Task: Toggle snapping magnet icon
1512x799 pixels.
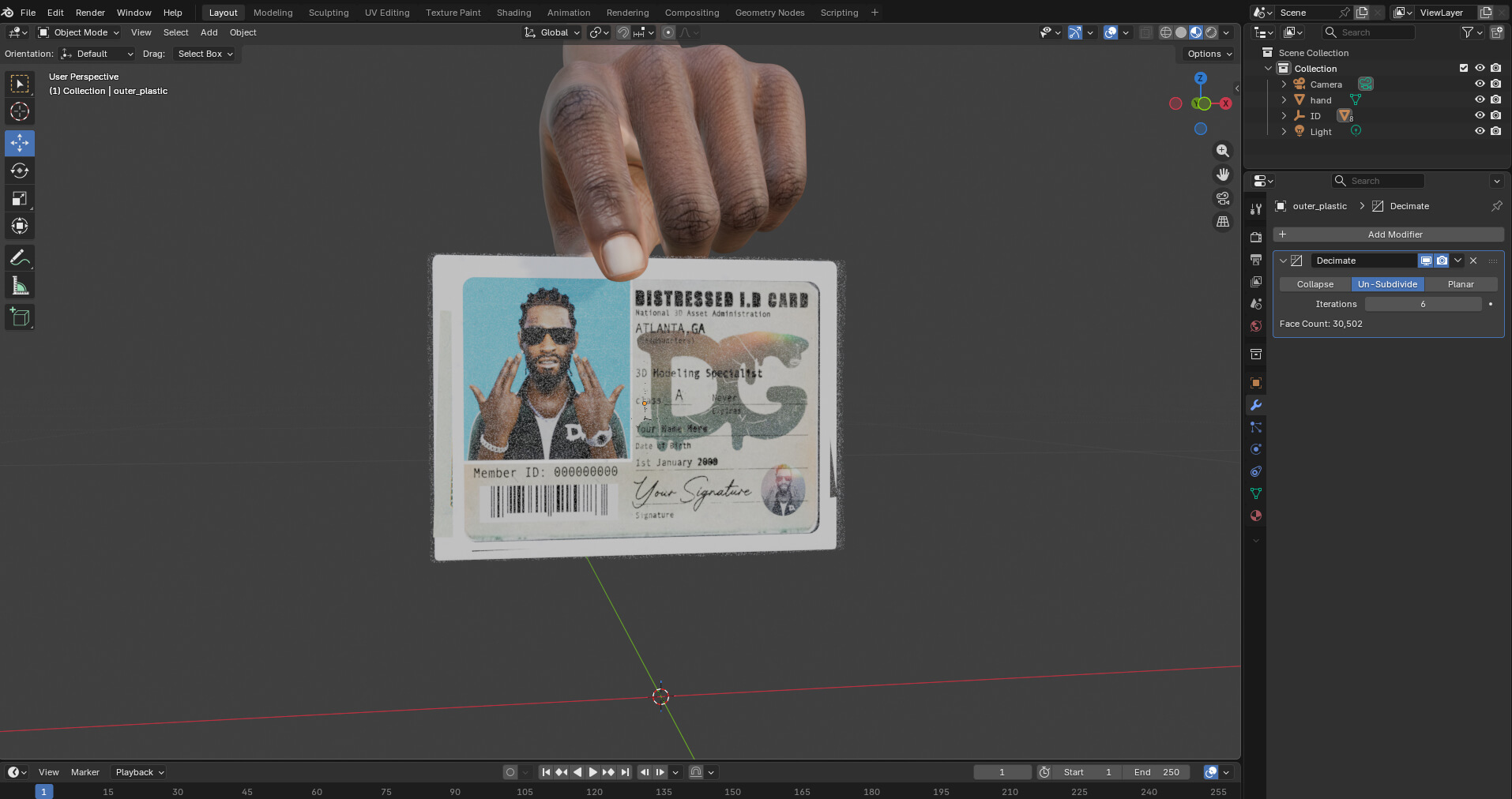Action: point(623,32)
